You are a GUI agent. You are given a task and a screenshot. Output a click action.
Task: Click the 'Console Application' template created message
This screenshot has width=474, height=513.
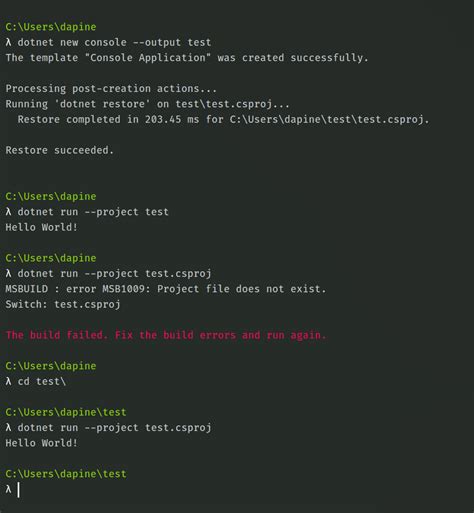tap(187, 58)
